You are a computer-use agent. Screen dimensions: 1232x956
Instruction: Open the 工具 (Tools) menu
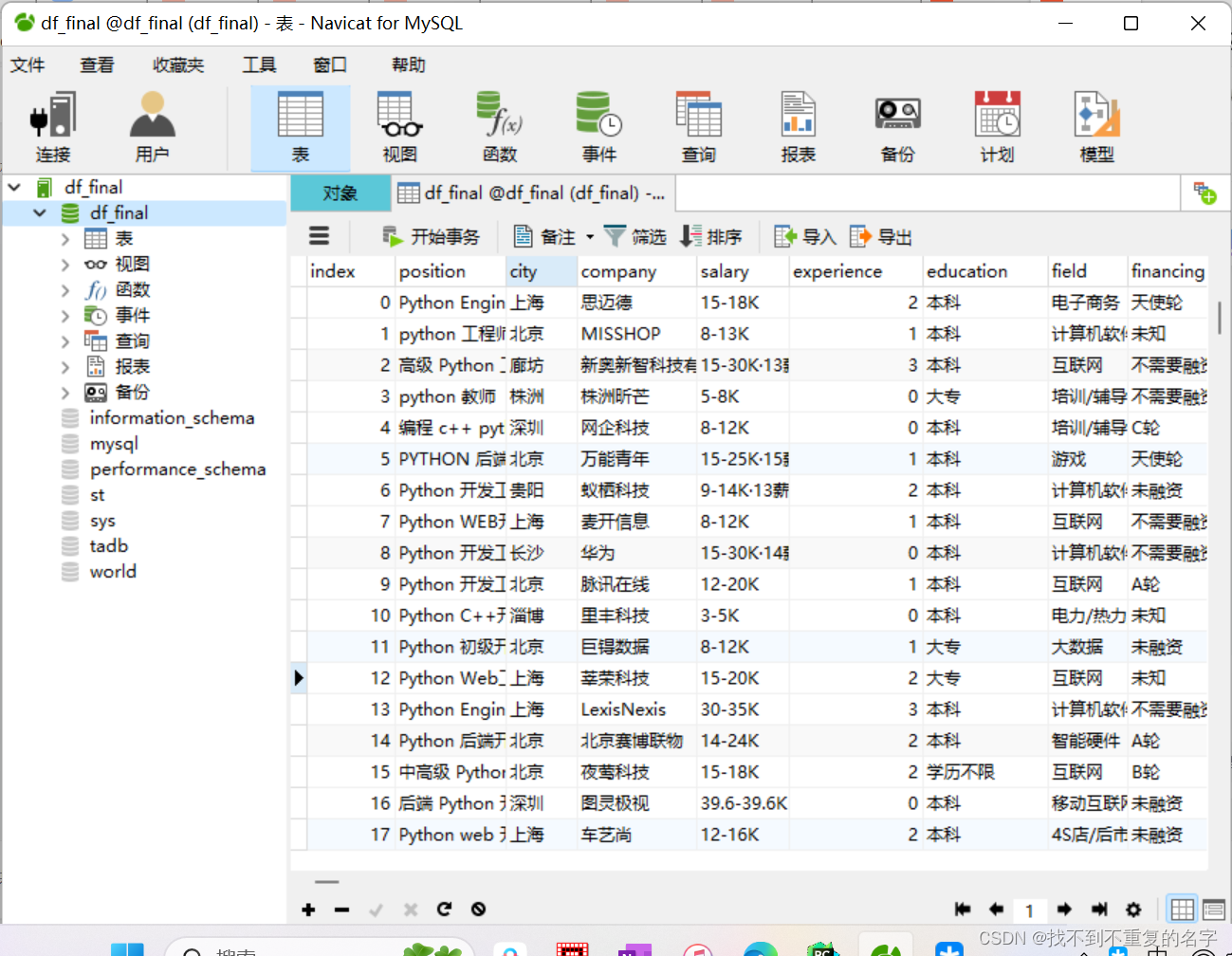(x=259, y=64)
